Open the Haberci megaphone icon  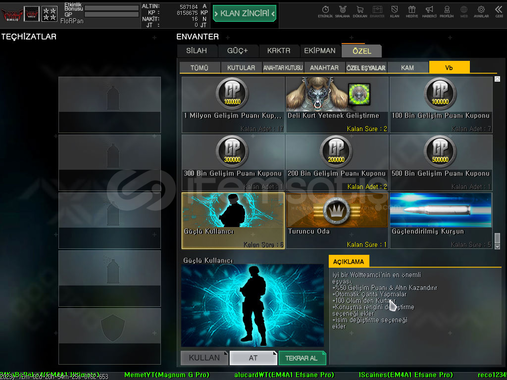429,11
